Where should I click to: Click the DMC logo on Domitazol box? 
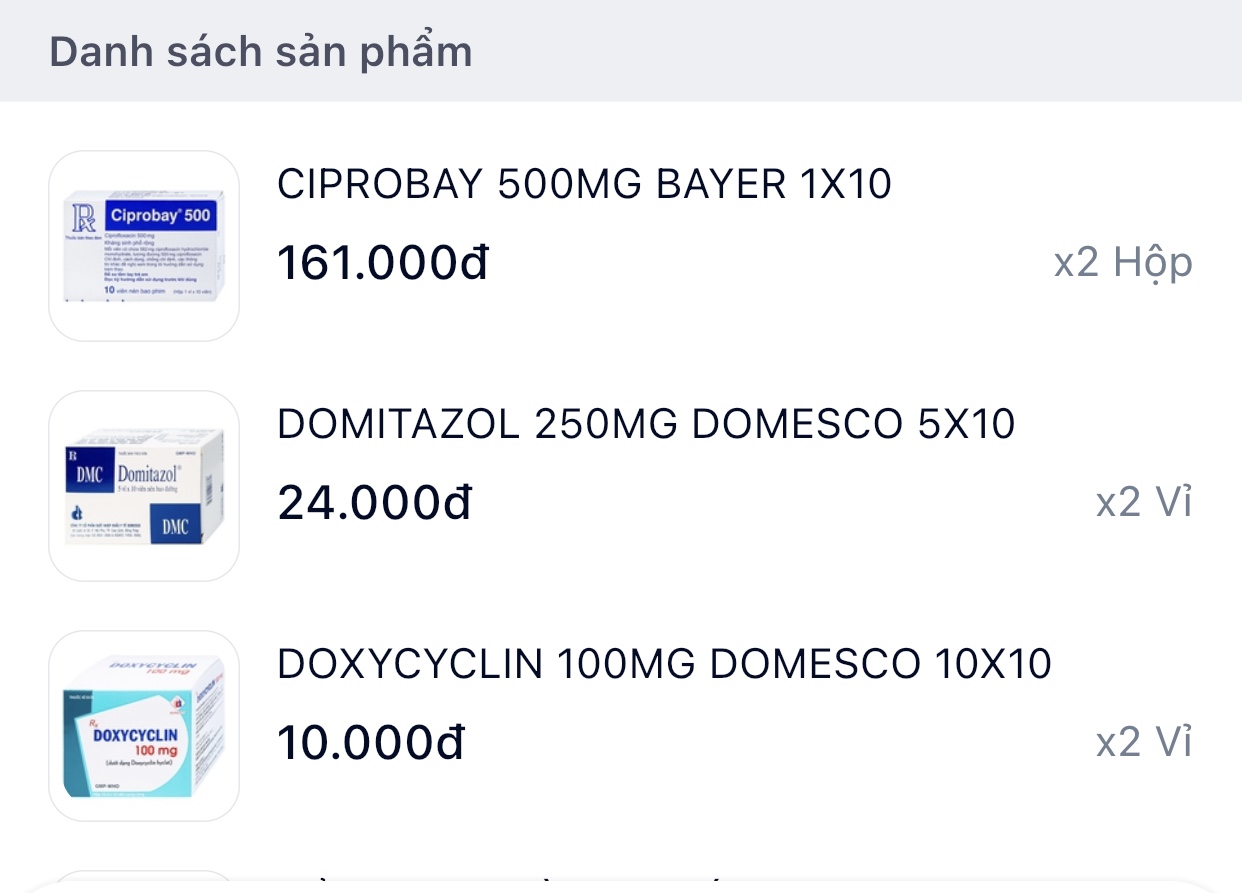[x=90, y=474]
